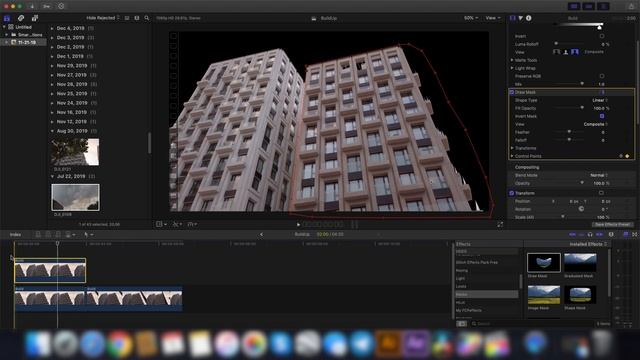Click the connect clip to primary storyline icon
The width and height of the screenshot is (640, 360).
point(38,234)
